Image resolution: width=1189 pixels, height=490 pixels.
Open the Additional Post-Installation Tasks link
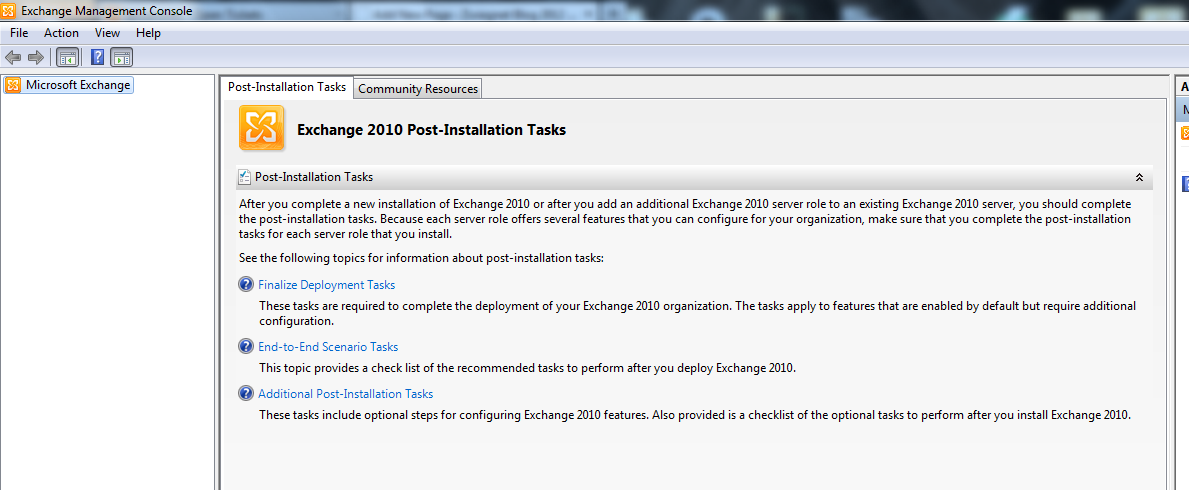346,394
